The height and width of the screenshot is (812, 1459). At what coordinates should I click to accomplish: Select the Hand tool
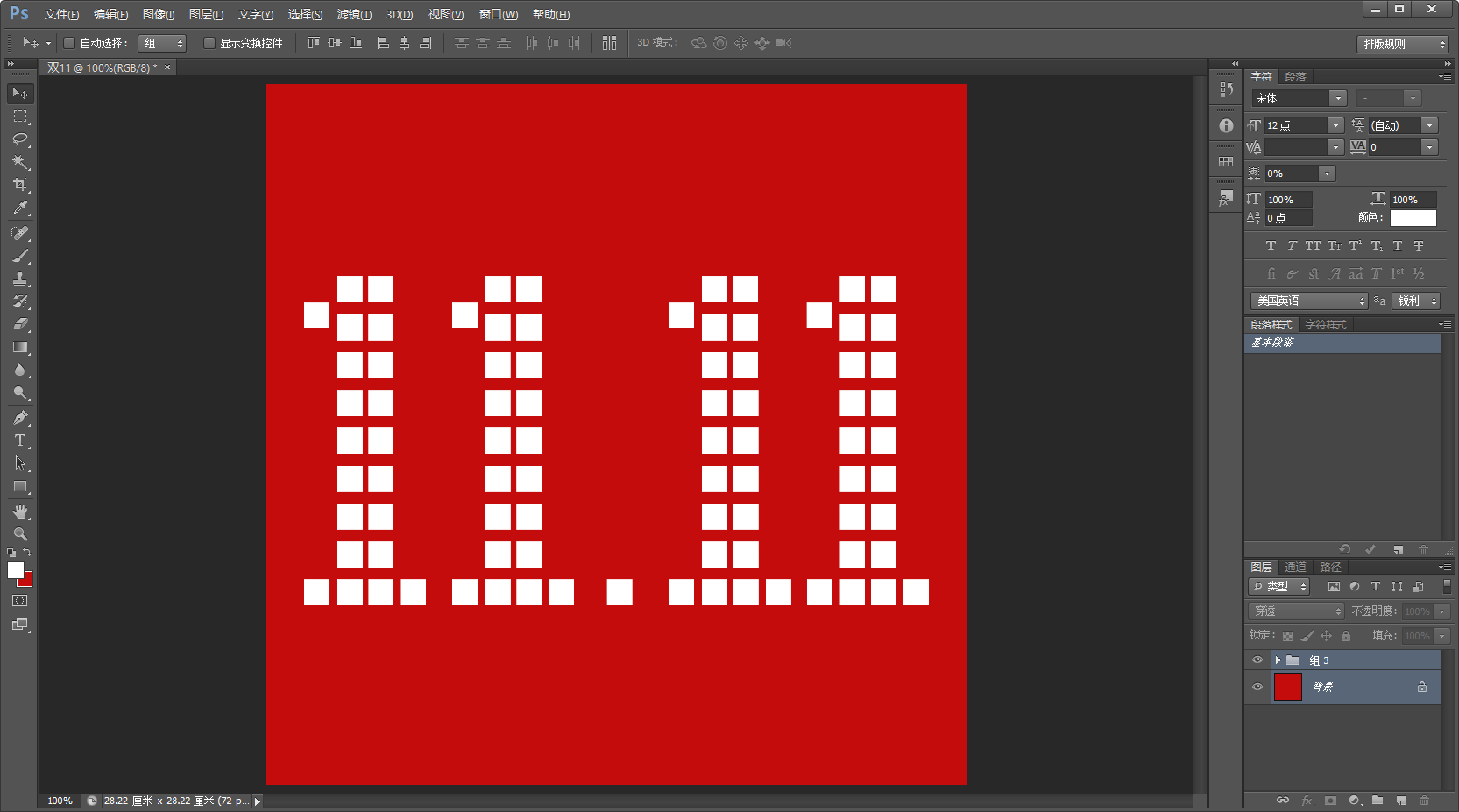pos(19,512)
